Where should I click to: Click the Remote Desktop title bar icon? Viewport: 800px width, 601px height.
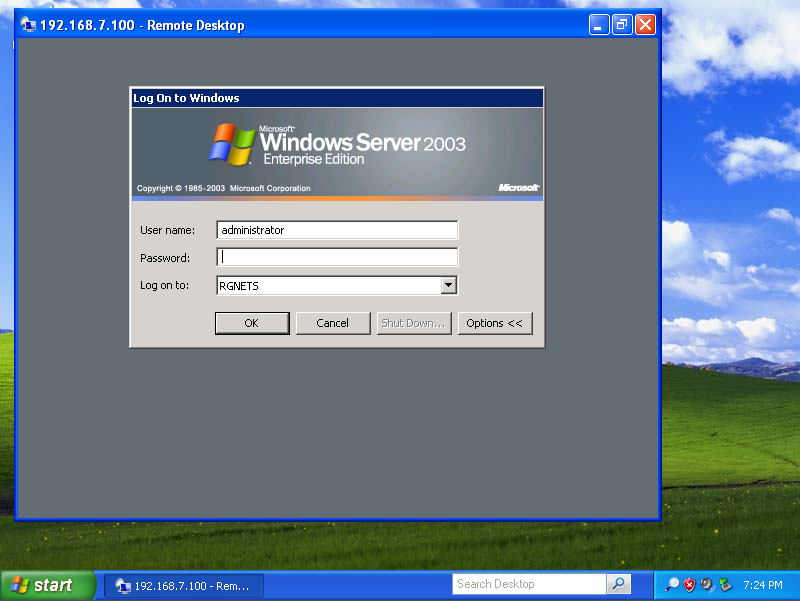click(x=28, y=24)
